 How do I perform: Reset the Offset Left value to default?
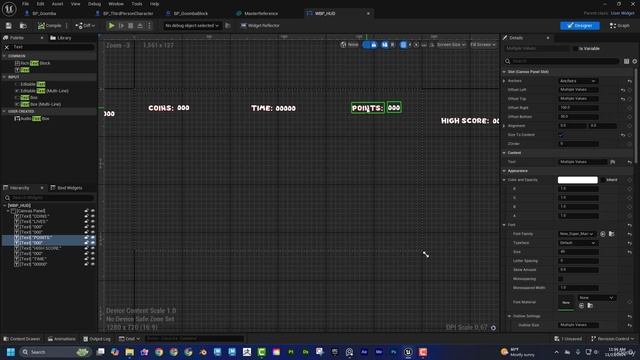[623, 90]
